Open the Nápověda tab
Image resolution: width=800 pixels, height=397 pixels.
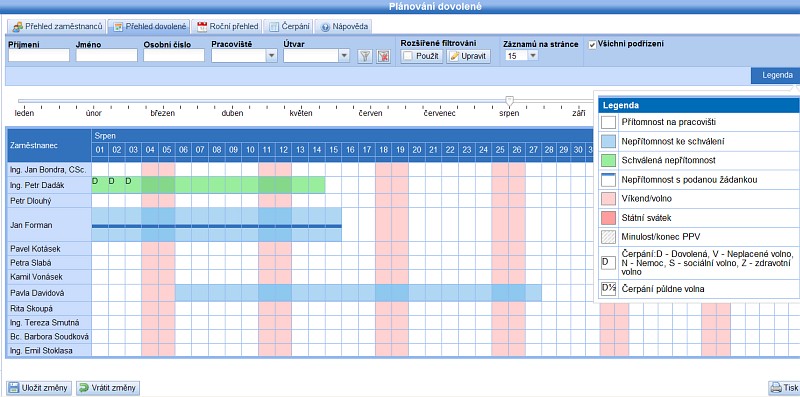coord(343,27)
